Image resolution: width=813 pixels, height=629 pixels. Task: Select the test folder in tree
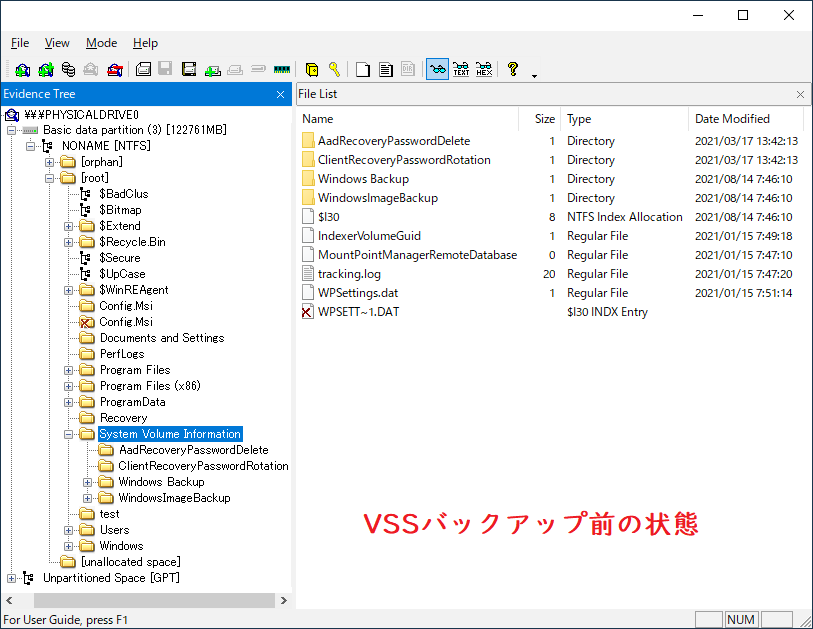[109, 514]
